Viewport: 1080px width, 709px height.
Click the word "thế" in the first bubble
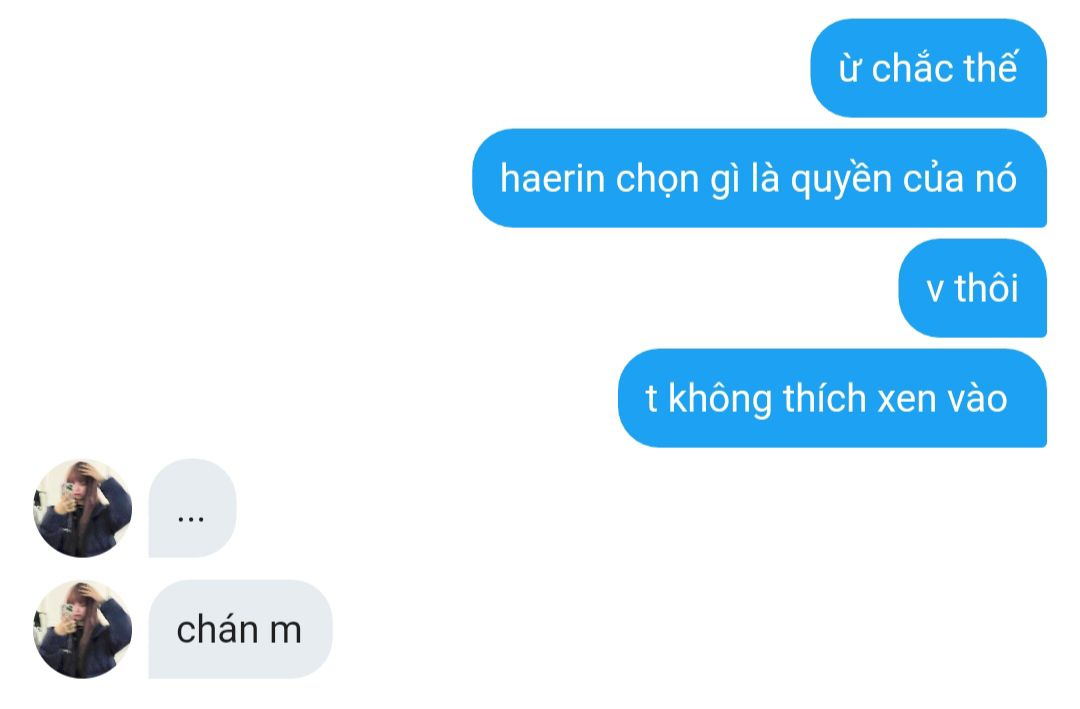[991, 68]
